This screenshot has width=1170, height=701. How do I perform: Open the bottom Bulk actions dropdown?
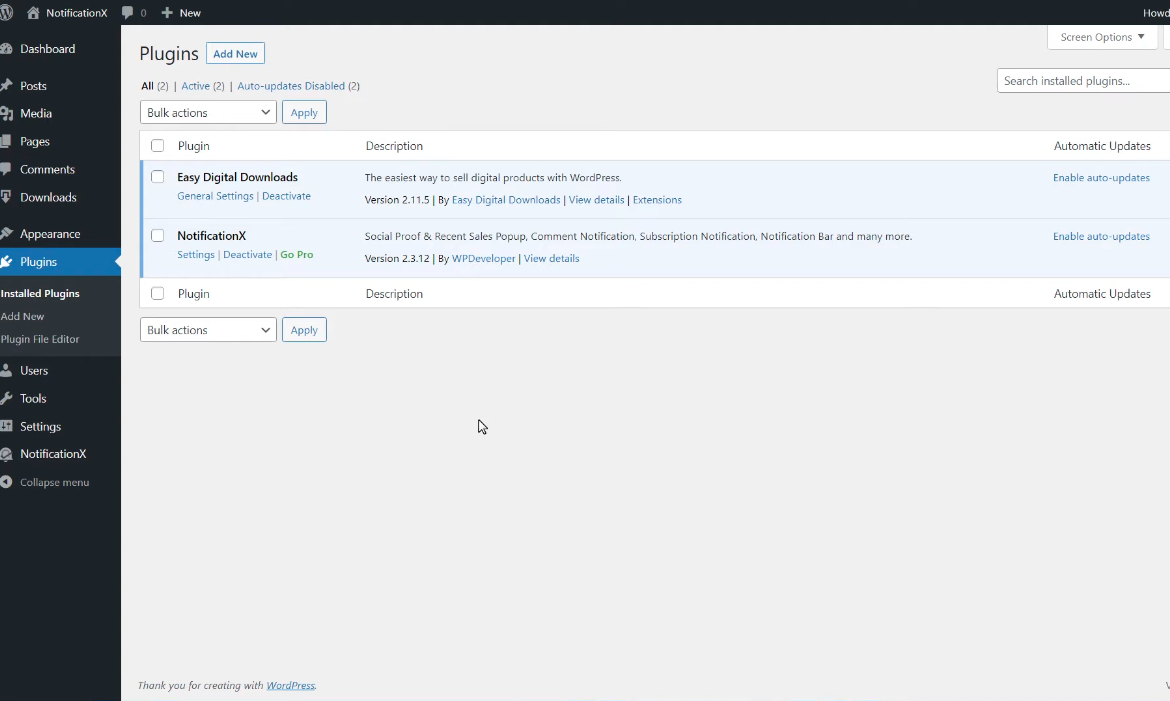click(208, 330)
